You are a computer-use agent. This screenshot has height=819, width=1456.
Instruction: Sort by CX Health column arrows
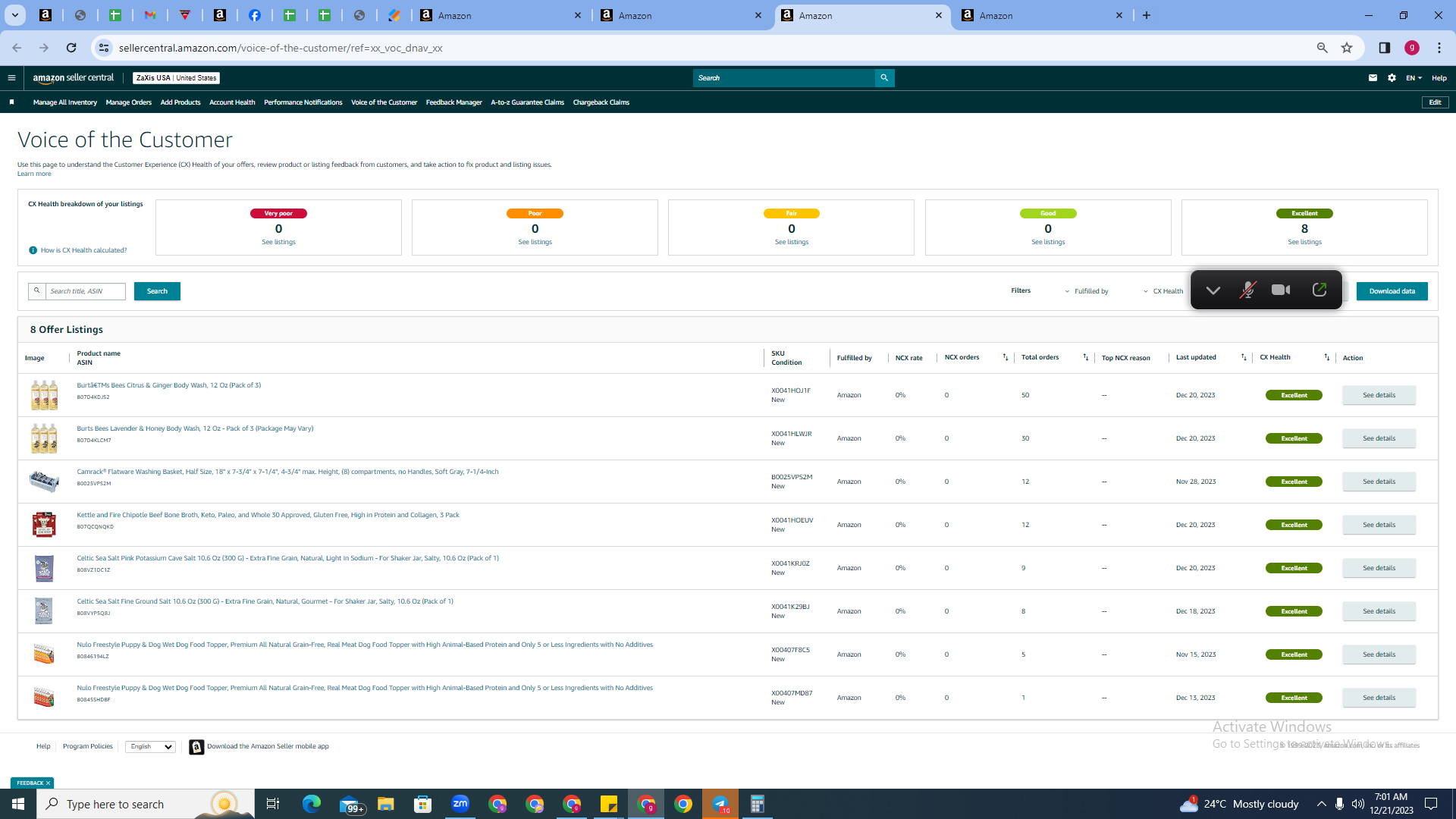(x=1327, y=357)
